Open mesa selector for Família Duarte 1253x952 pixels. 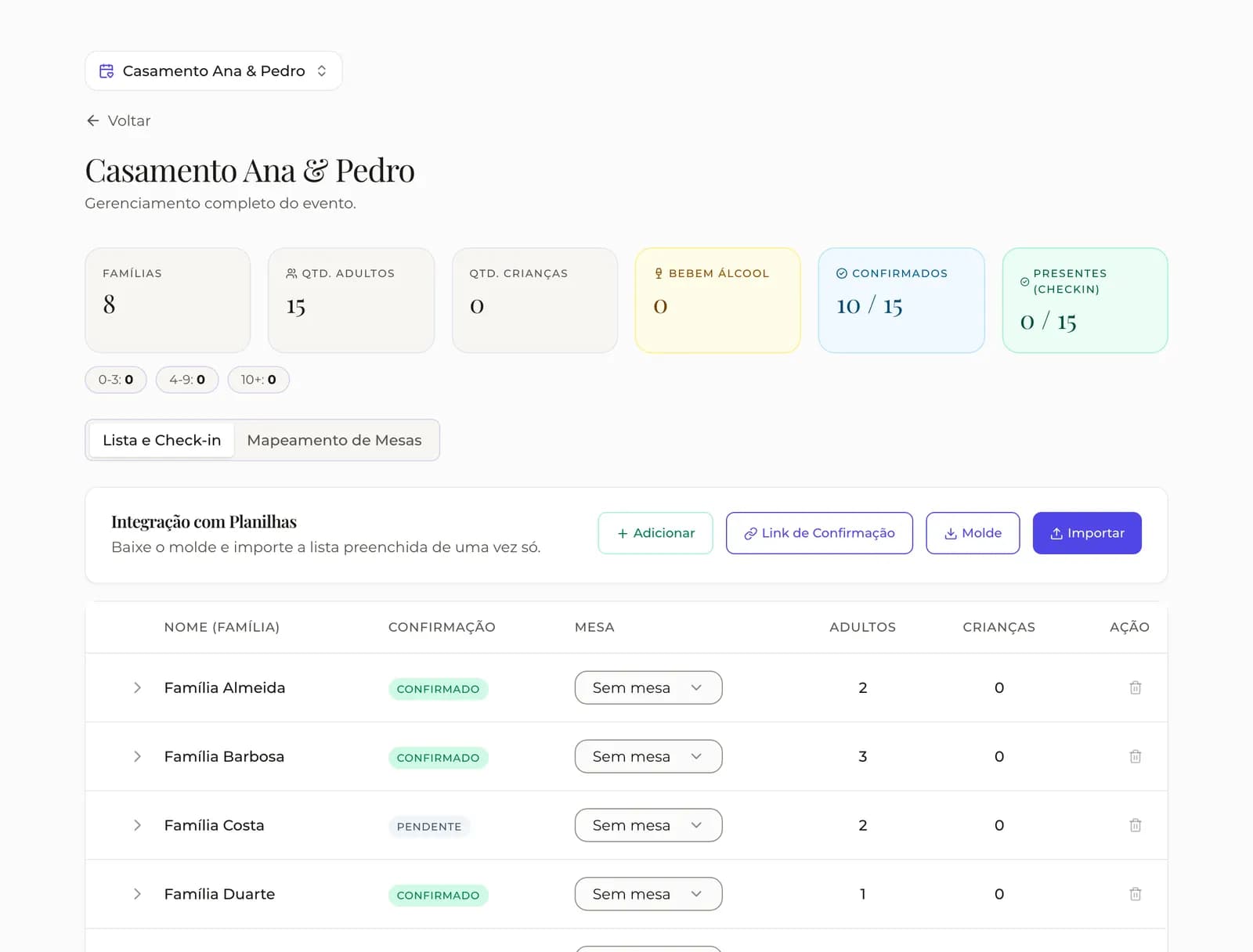pyautogui.click(x=648, y=894)
